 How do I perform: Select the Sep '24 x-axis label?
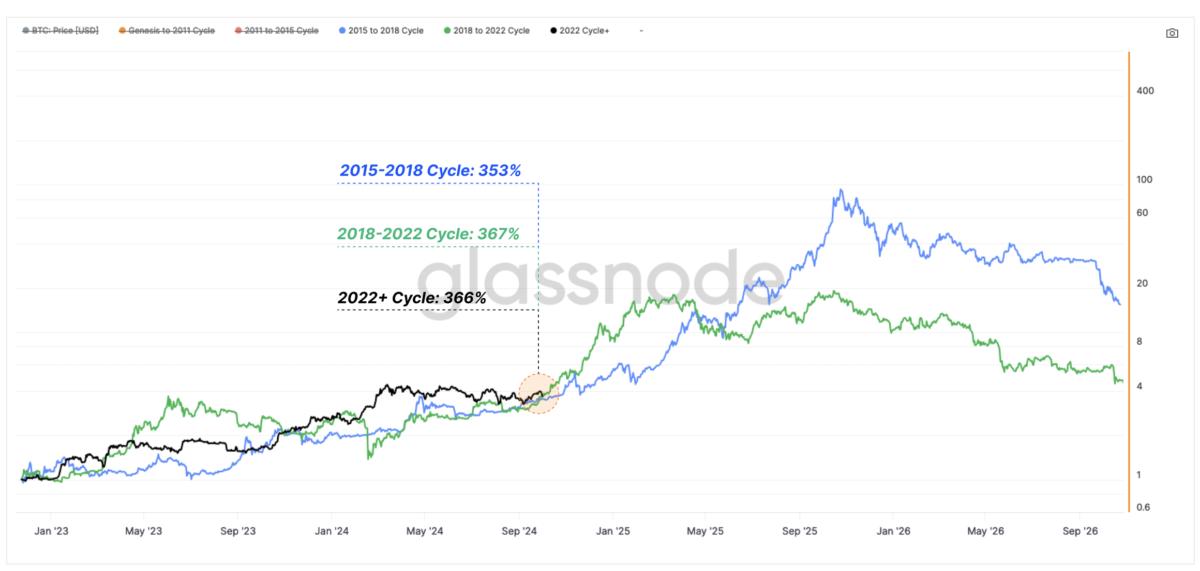(x=519, y=531)
